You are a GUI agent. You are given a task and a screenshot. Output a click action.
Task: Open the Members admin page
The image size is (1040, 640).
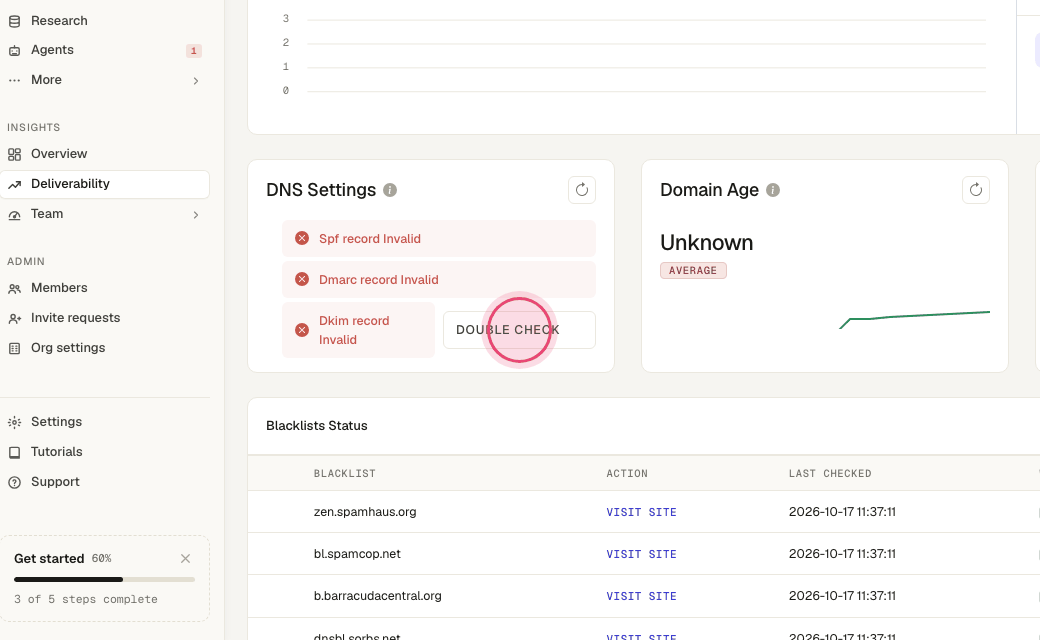click(x=59, y=288)
